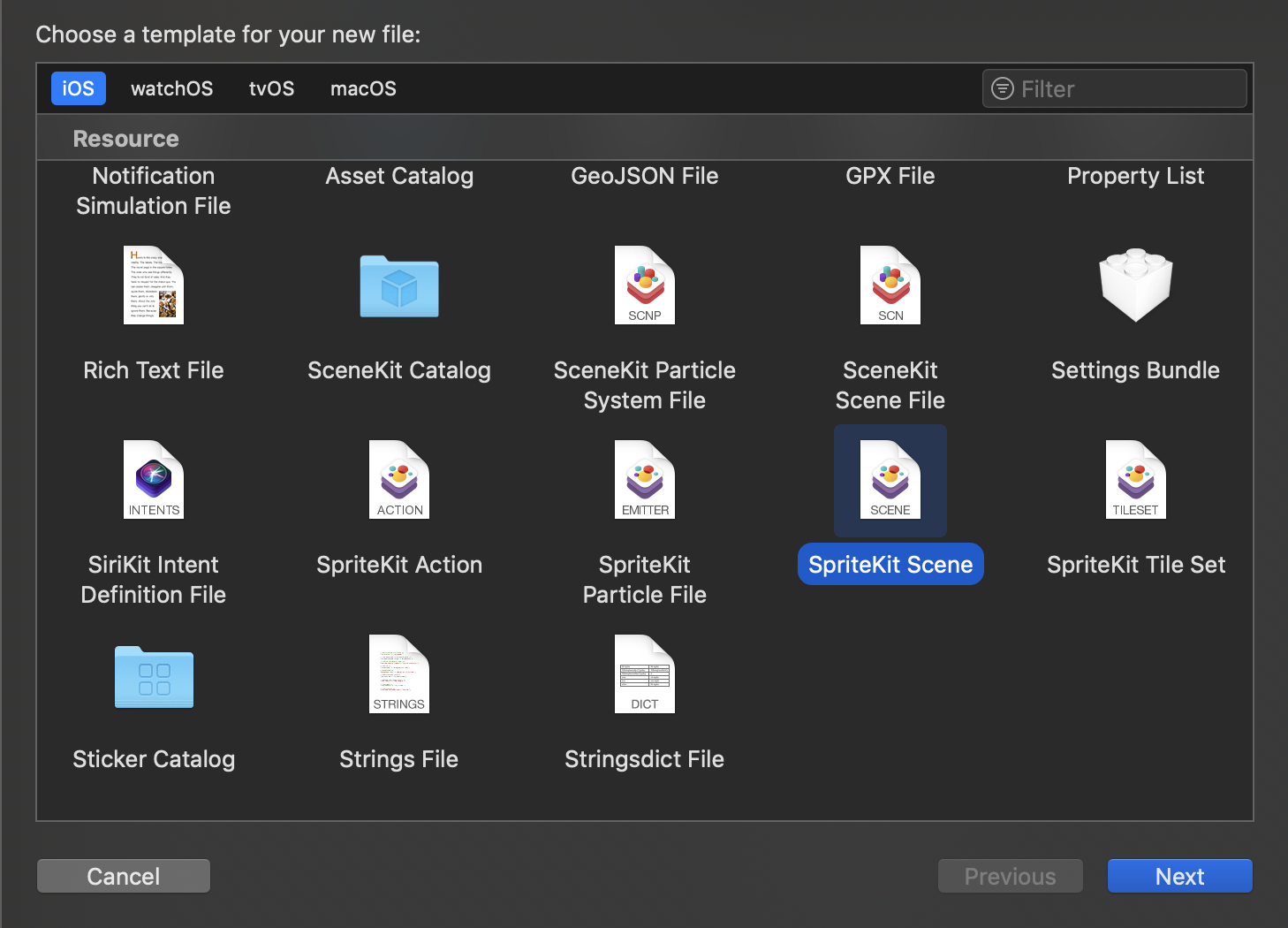
Task: Click the Settings Bundle label
Action: pyautogui.click(x=1136, y=370)
